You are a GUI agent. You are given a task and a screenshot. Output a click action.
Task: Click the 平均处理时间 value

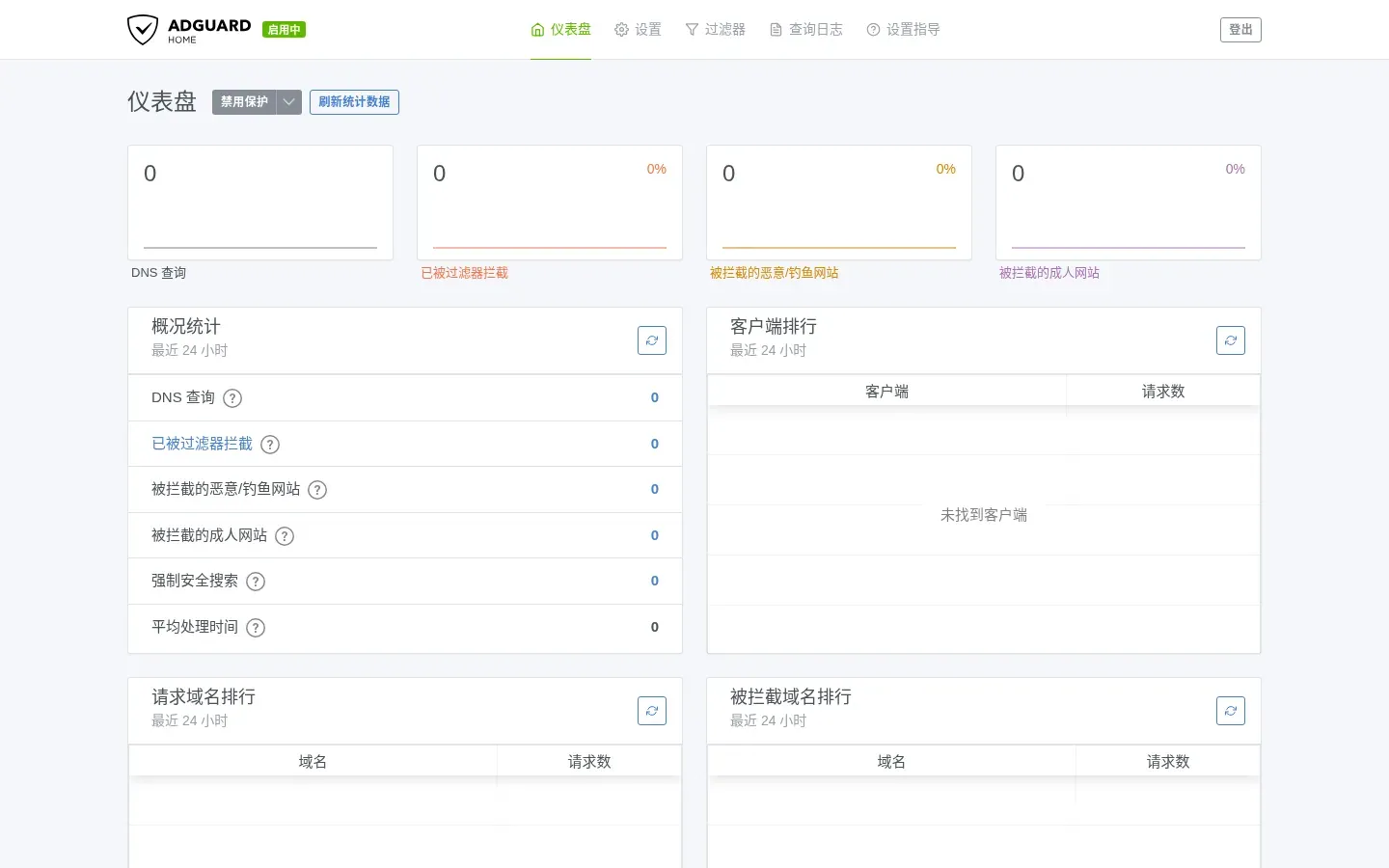[655, 627]
